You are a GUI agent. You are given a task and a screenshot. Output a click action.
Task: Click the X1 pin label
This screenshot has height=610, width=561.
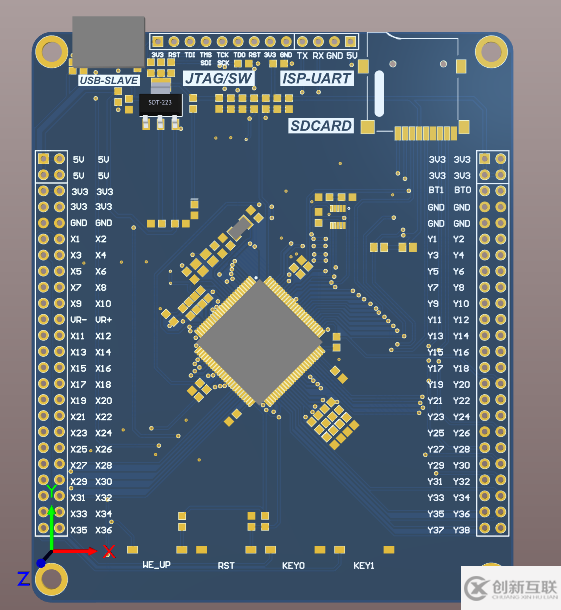pyautogui.click(x=75, y=239)
